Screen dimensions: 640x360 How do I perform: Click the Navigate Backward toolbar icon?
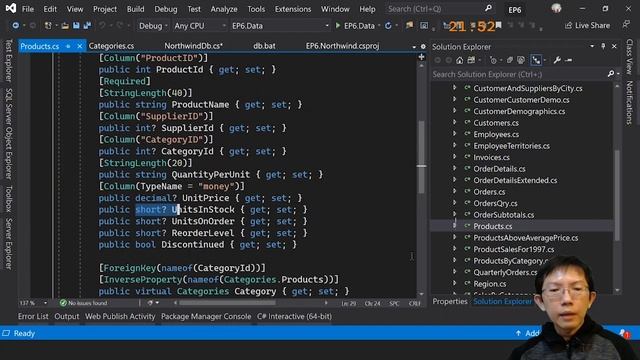coord(16,26)
